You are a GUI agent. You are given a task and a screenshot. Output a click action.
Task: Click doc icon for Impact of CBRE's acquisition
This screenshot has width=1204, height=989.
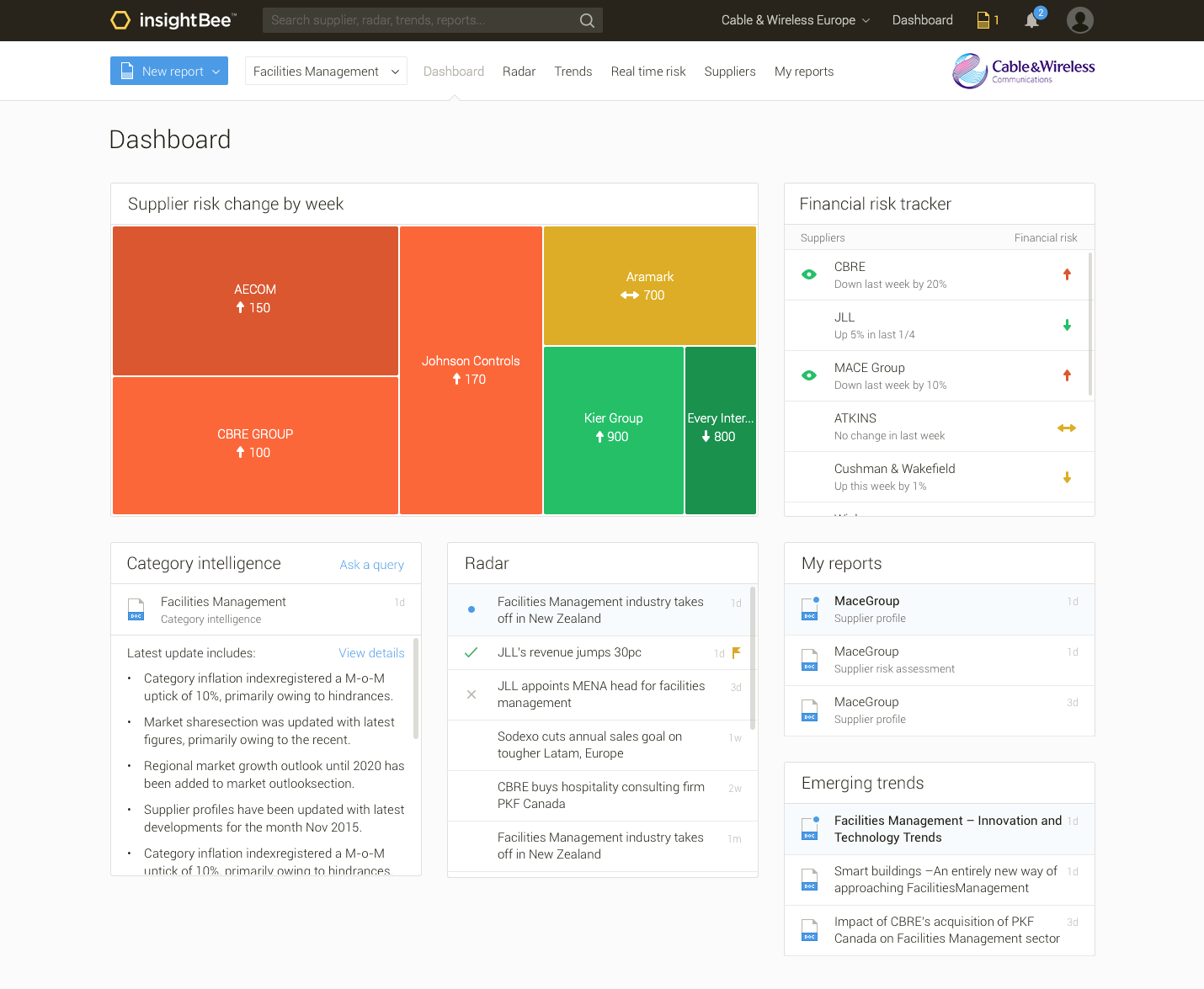pos(809,930)
